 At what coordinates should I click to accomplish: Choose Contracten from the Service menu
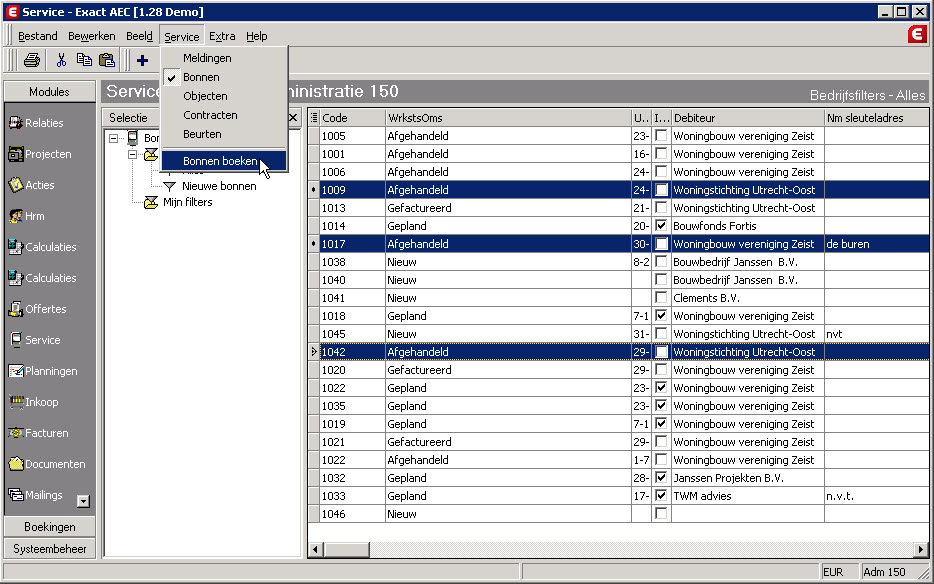[224, 115]
